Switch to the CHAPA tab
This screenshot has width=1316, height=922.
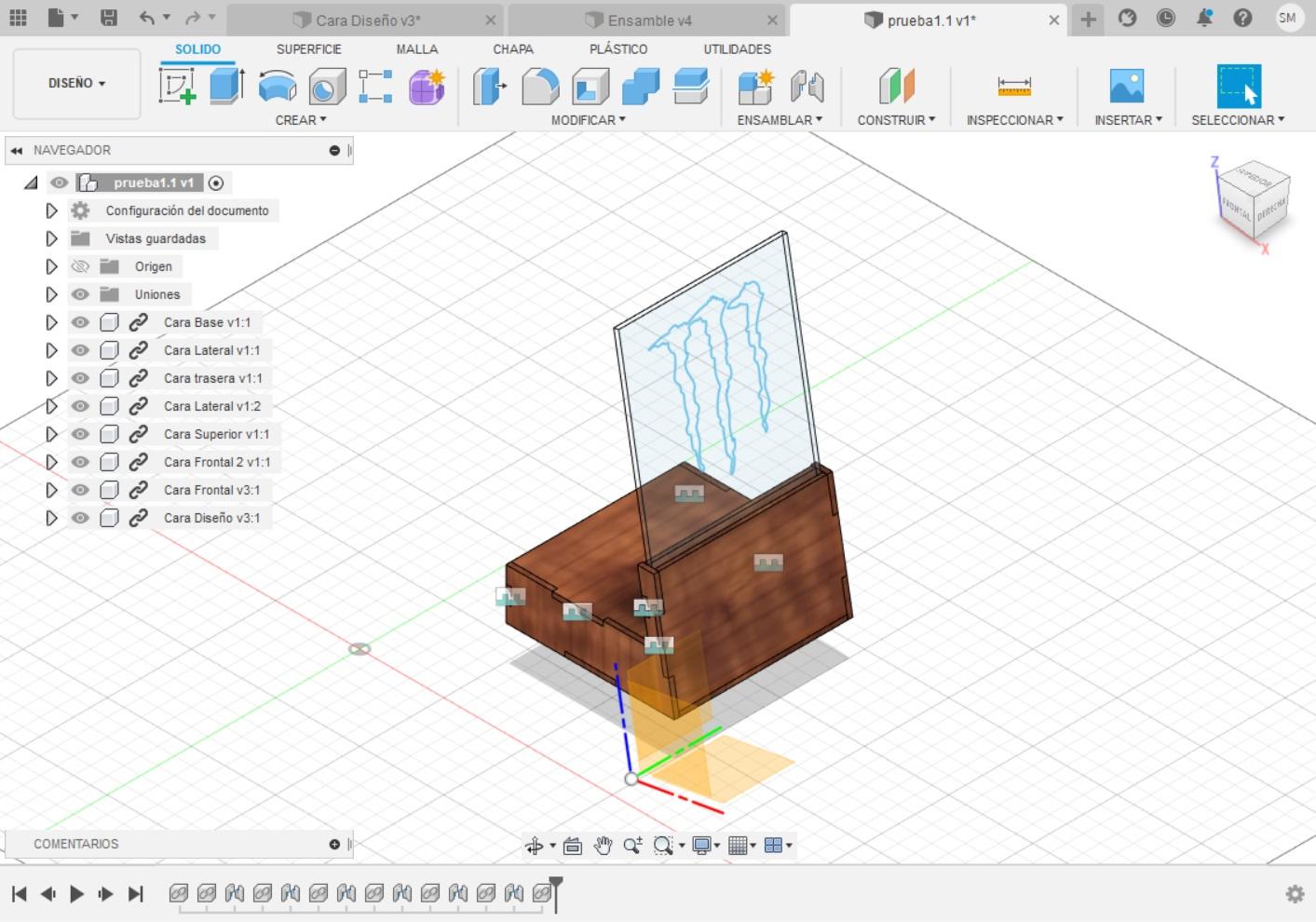513,49
